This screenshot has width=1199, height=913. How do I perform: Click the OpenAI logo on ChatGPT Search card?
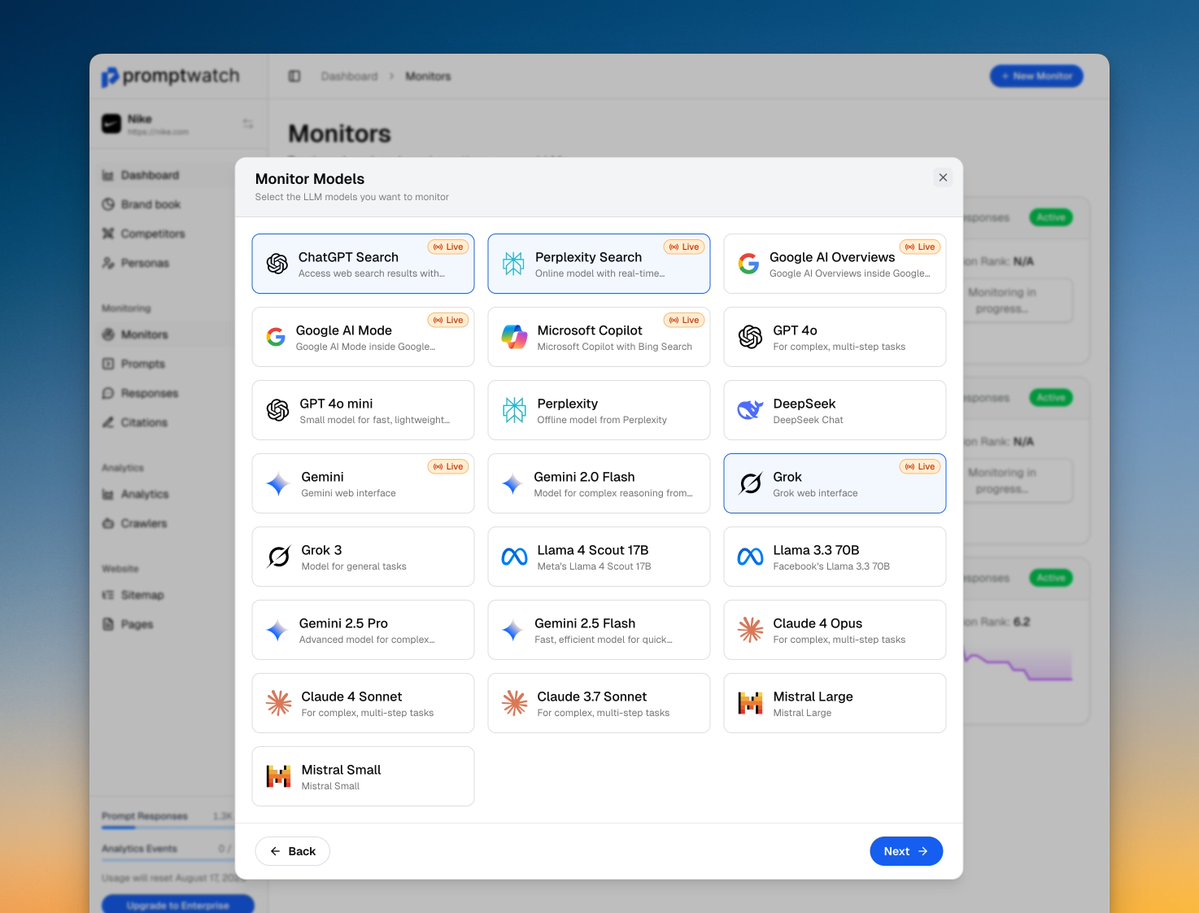[x=277, y=264]
